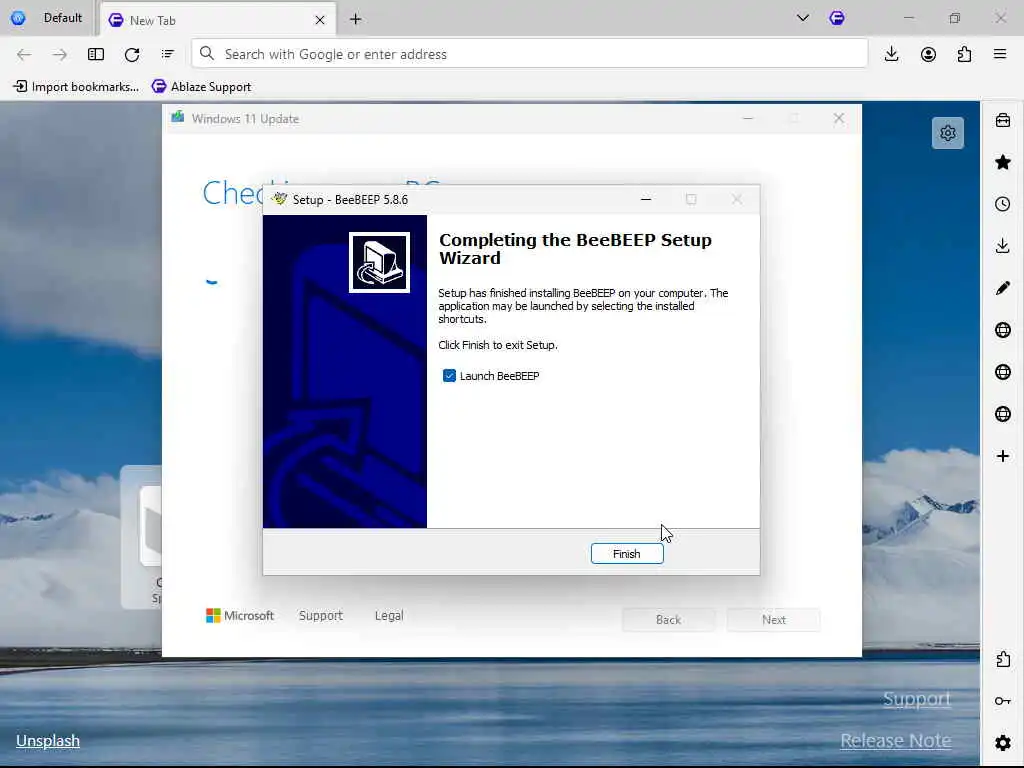Open the second globe web panel
1024x768 pixels.
pyautogui.click(x=1003, y=372)
